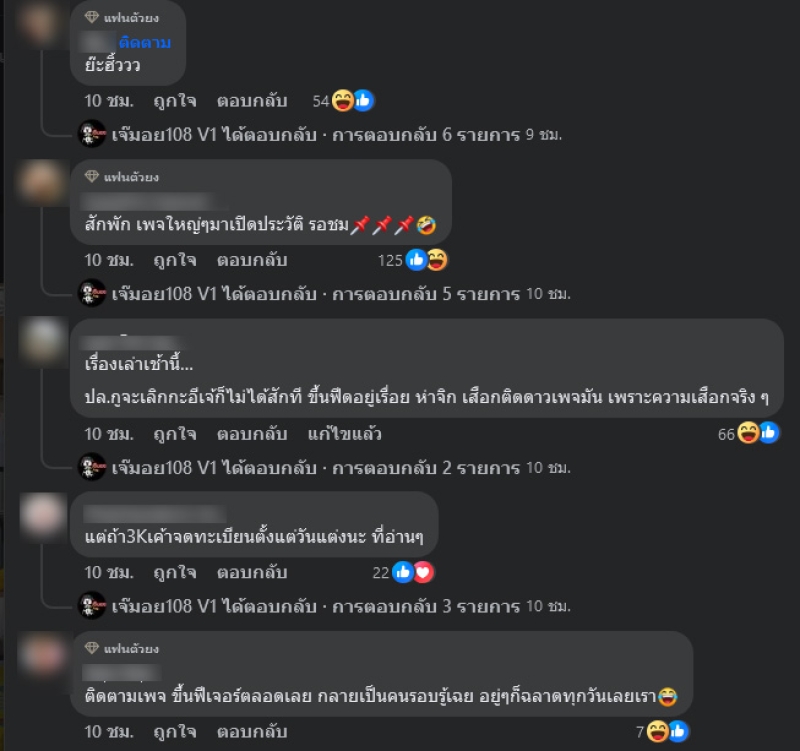Open reaction list showing 66 reactions
This screenshot has height=751, width=800.
748,433
